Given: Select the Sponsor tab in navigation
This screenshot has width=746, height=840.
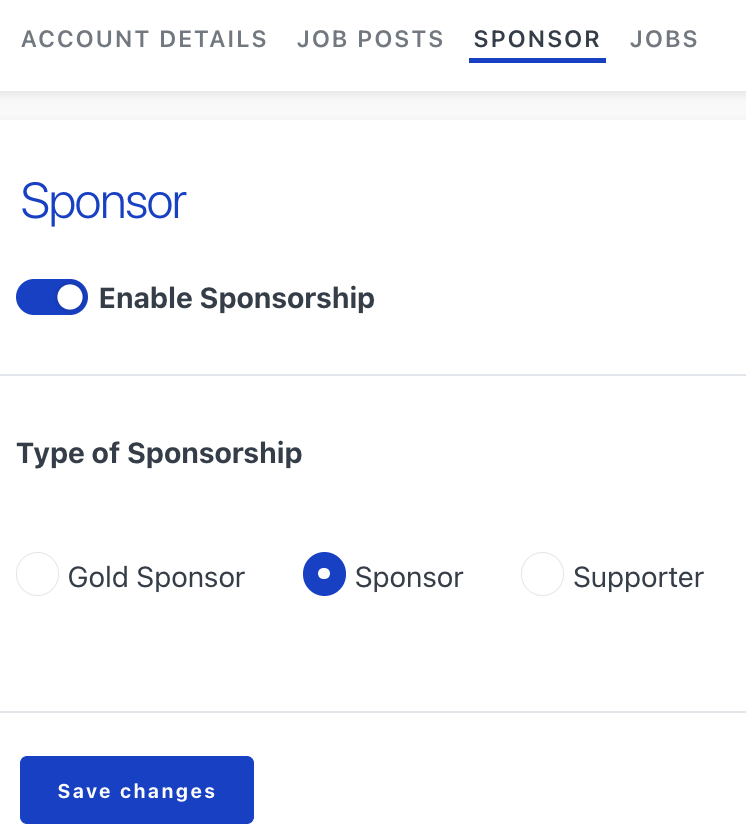Looking at the screenshot, I should click(x=537, y=40).
